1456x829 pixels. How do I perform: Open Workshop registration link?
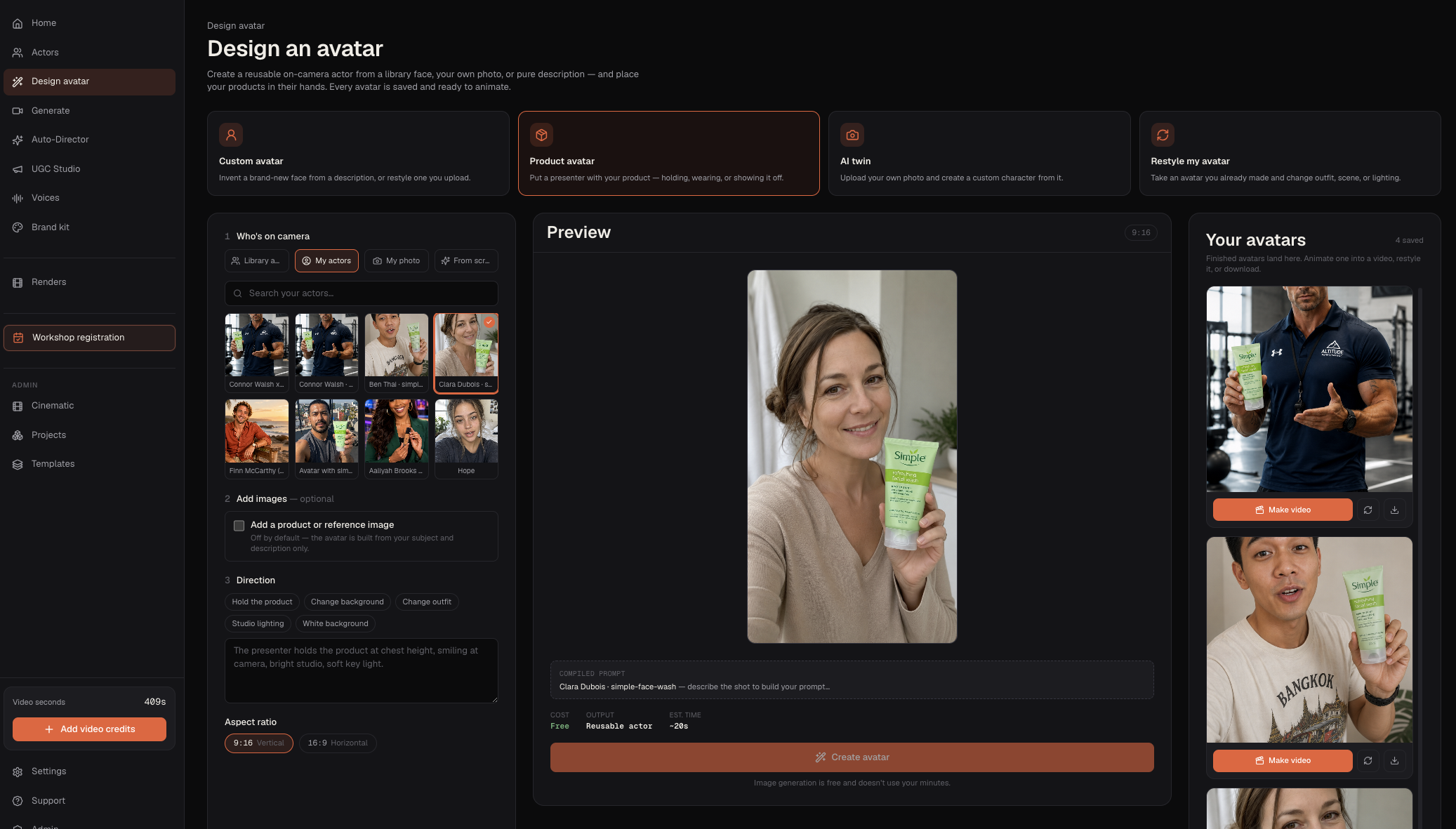tap(90, 338)
